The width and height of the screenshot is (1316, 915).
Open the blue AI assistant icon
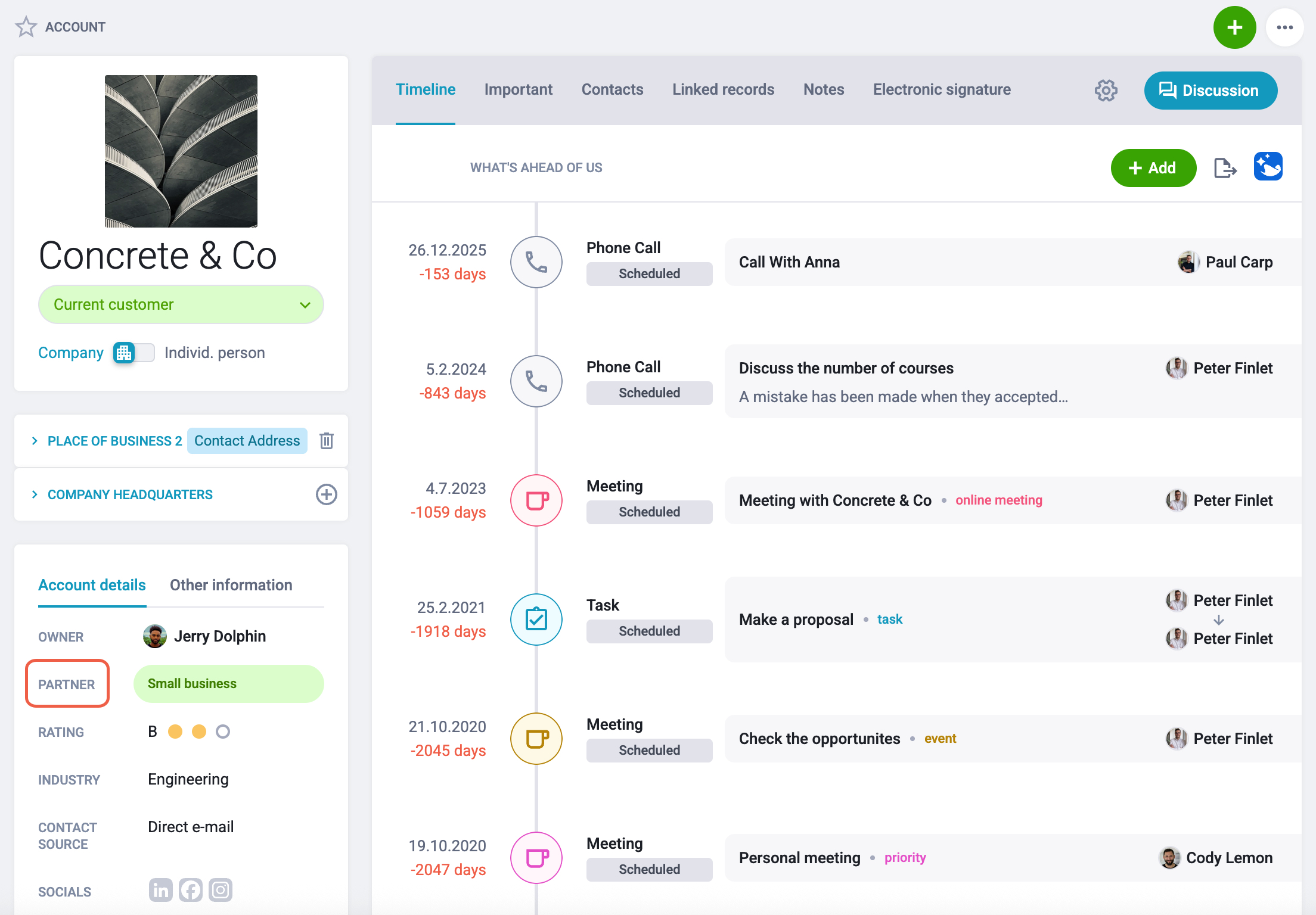pyautogui.click(x=1268, y=167)
